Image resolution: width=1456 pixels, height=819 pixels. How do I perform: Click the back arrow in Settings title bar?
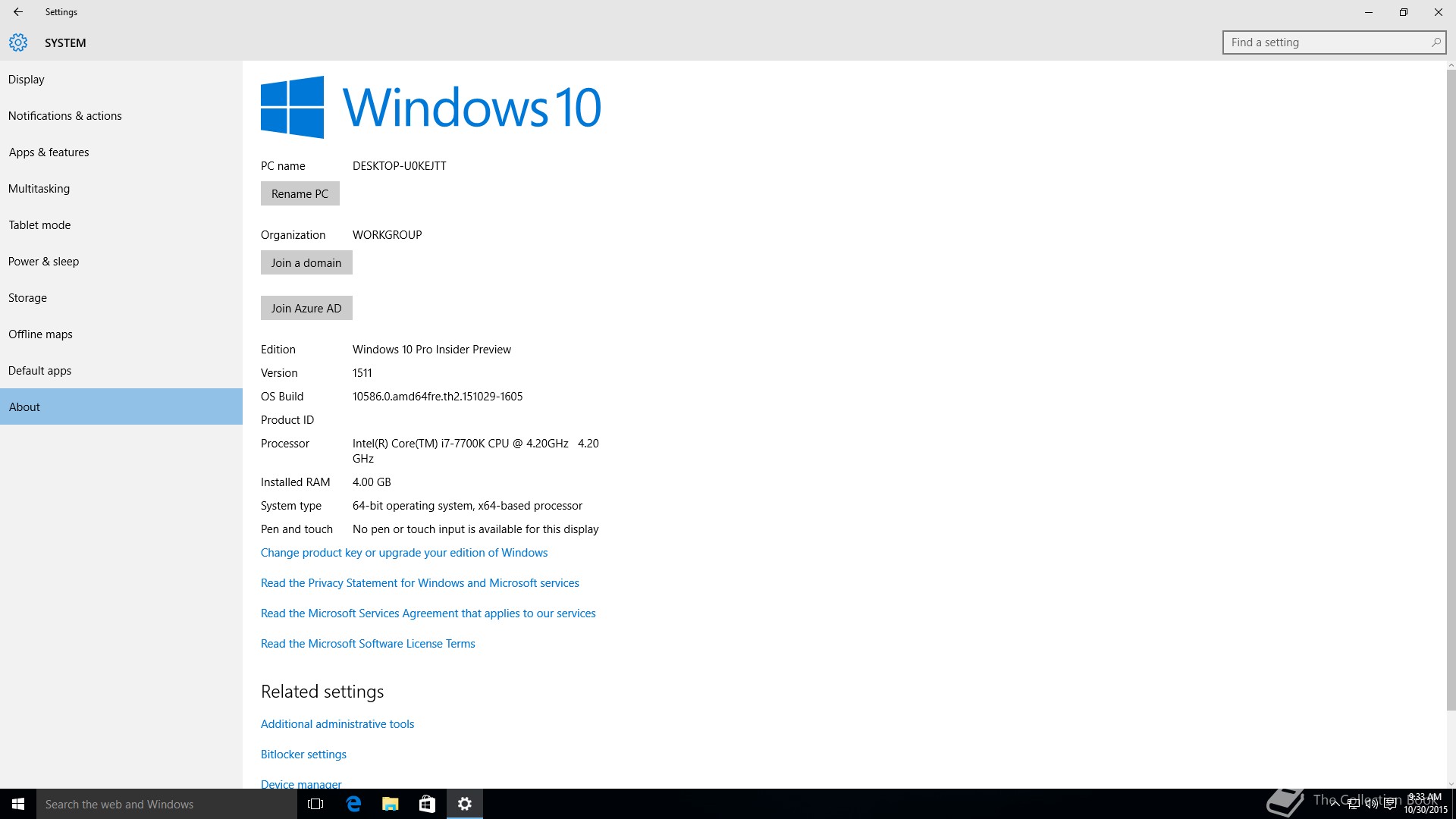pyautogui.click(x=18, y=12)
